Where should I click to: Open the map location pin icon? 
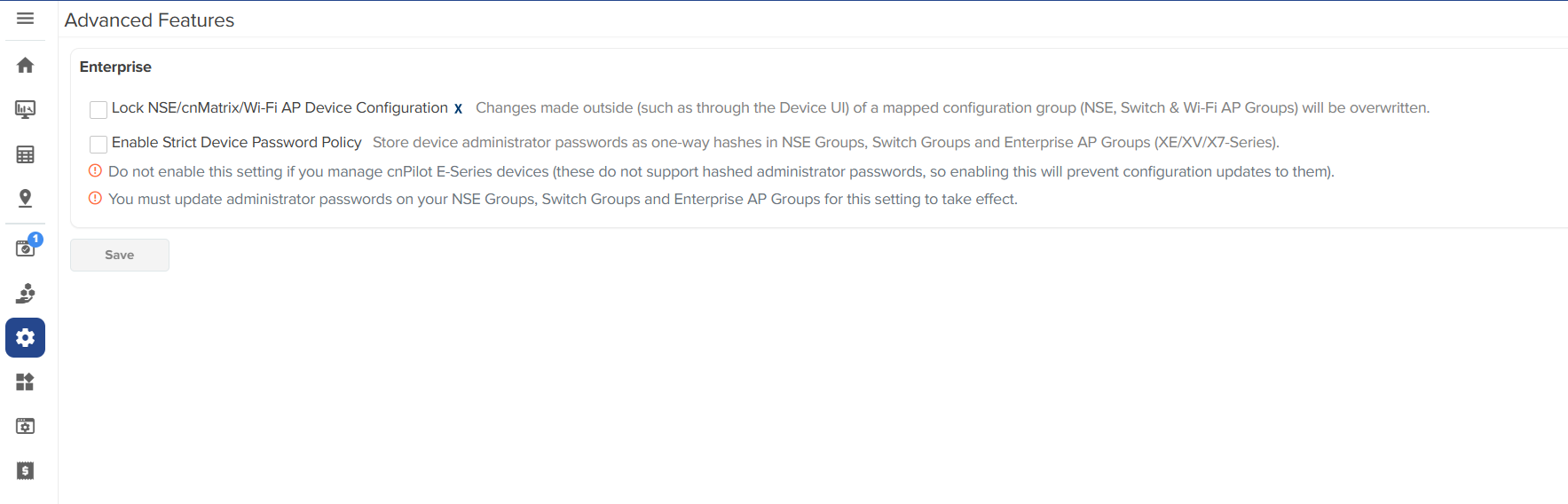(x=25, y=198)
